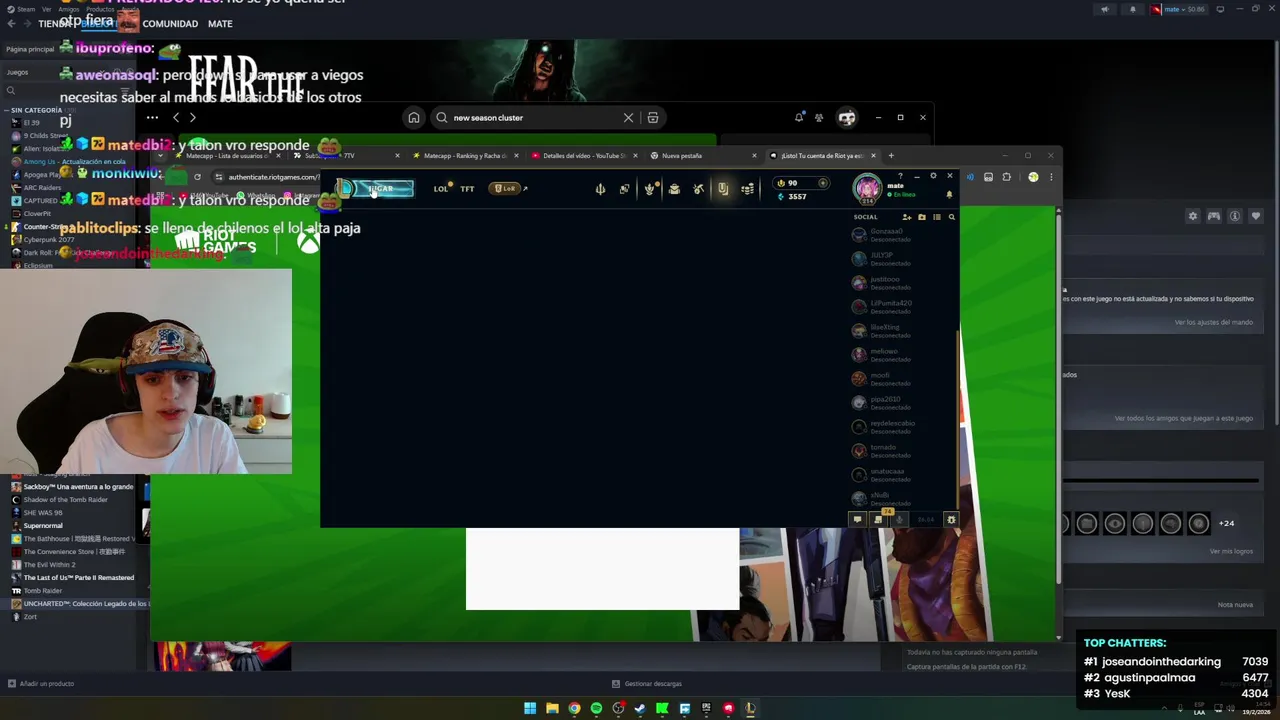The height and width of the screenshot is (720, 1280).
Task: Switch to 'Matecapp - Lista de usuarios' browser tab
Action: [228, 155]
